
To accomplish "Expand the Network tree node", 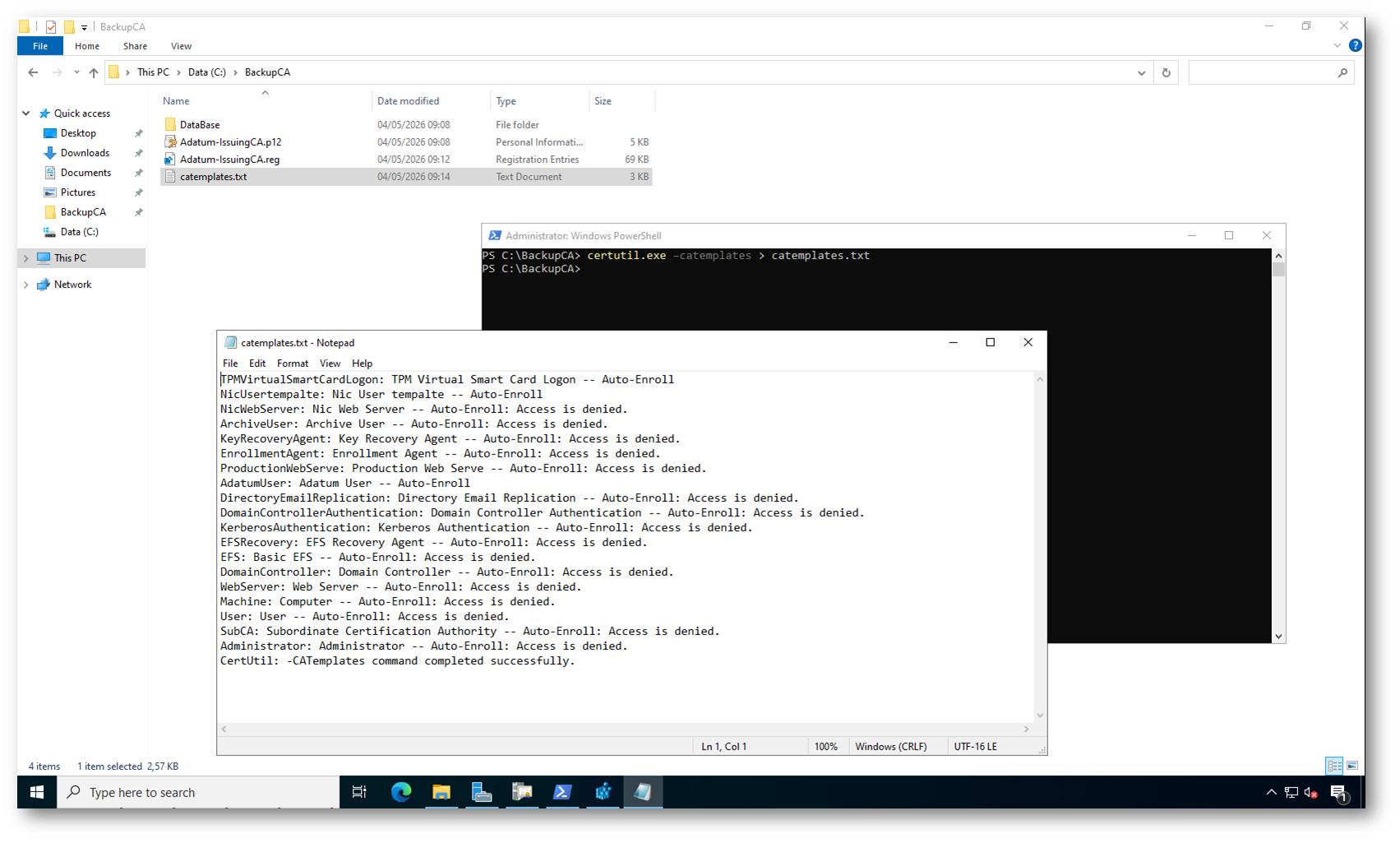I will coord(26,285).
